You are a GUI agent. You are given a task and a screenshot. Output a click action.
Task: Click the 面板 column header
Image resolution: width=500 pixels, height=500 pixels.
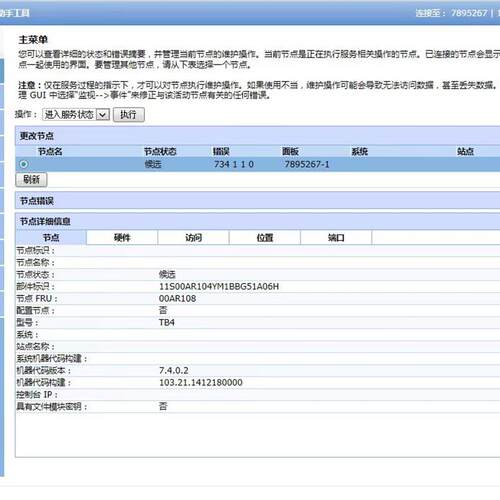(290, 152)
